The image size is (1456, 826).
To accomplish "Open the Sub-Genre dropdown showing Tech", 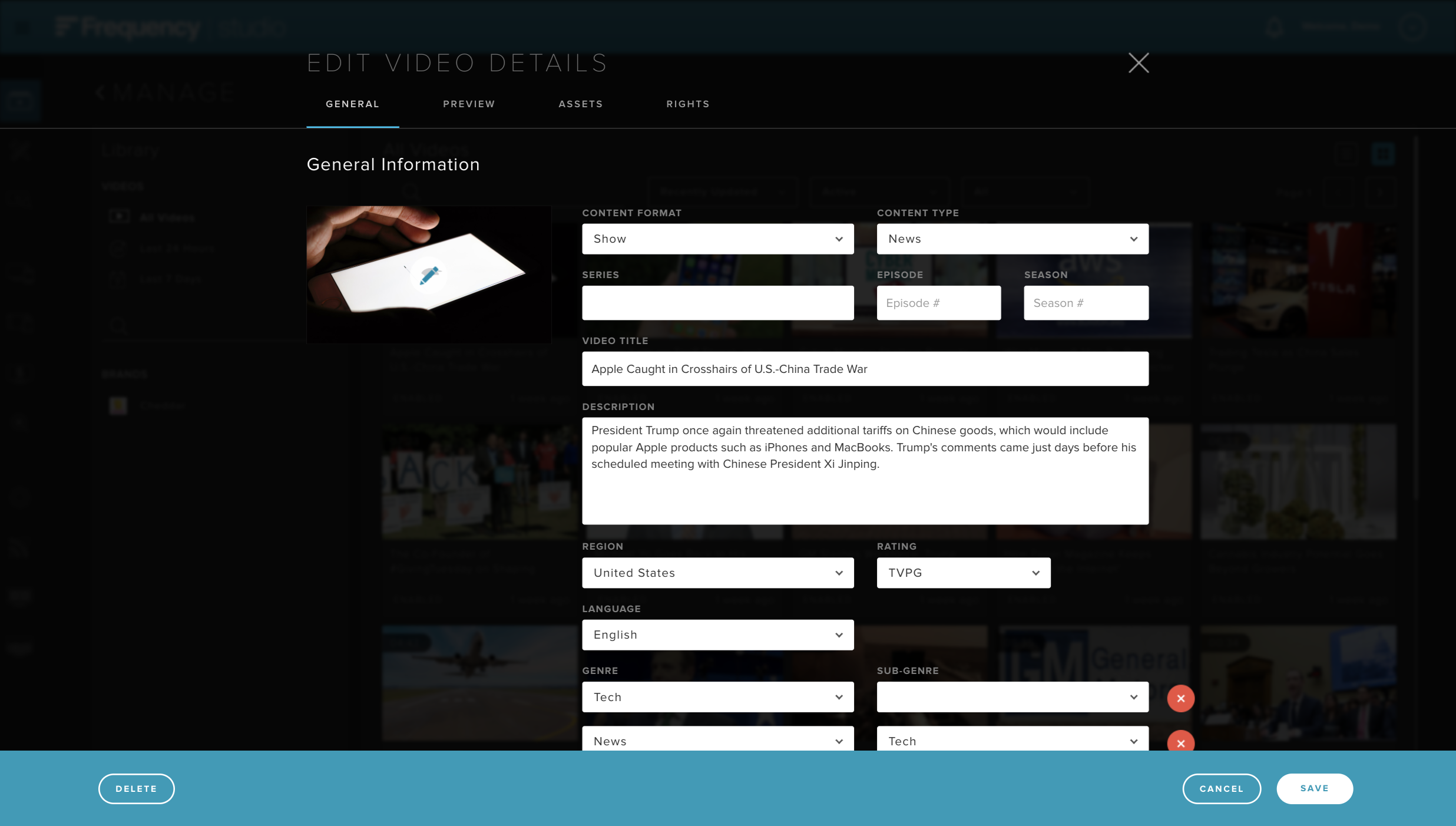I will coord(1012,739).
